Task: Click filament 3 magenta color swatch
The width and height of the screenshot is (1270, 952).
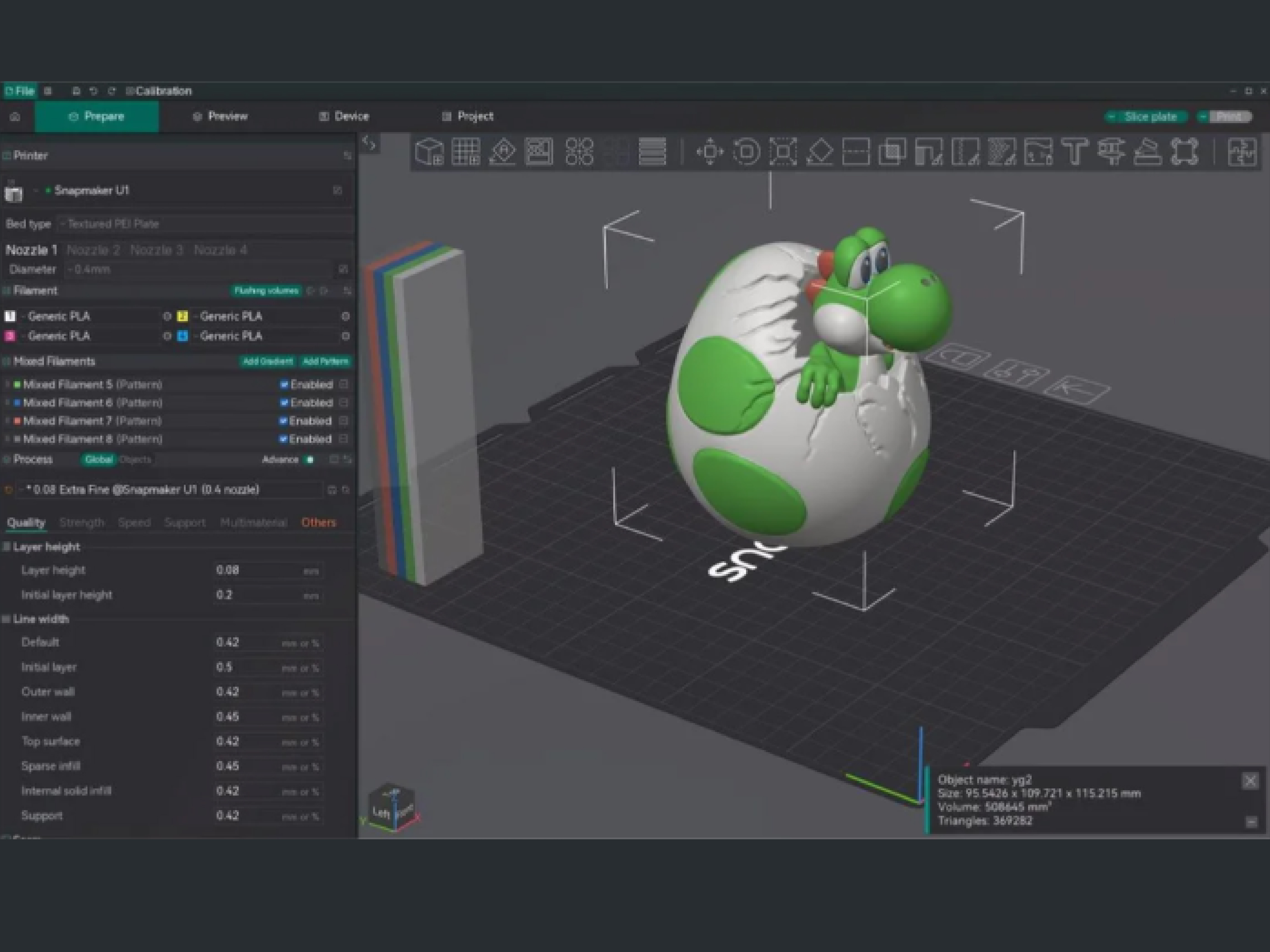Action: pyautogui.click(x=10, y=336)
